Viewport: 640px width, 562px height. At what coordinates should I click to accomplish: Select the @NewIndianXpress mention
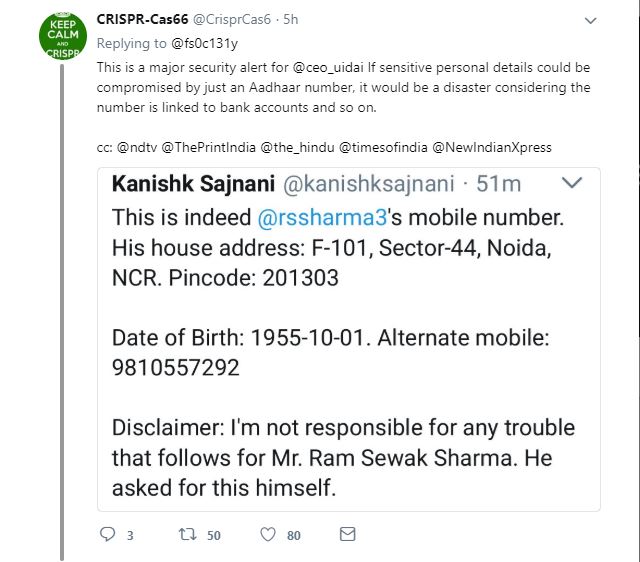491,147
